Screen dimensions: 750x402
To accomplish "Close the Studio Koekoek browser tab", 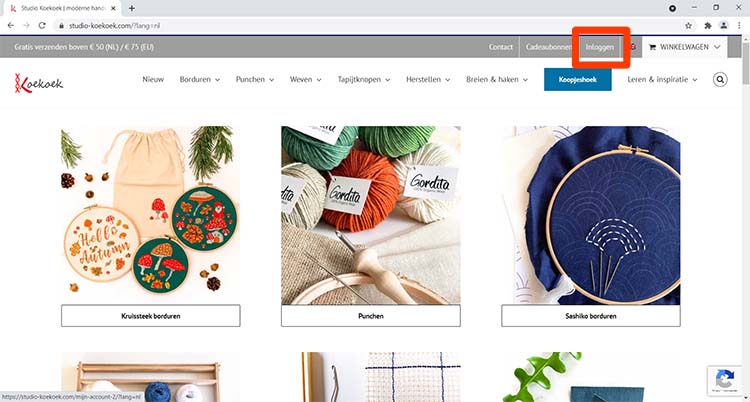I will pos(113,8).
